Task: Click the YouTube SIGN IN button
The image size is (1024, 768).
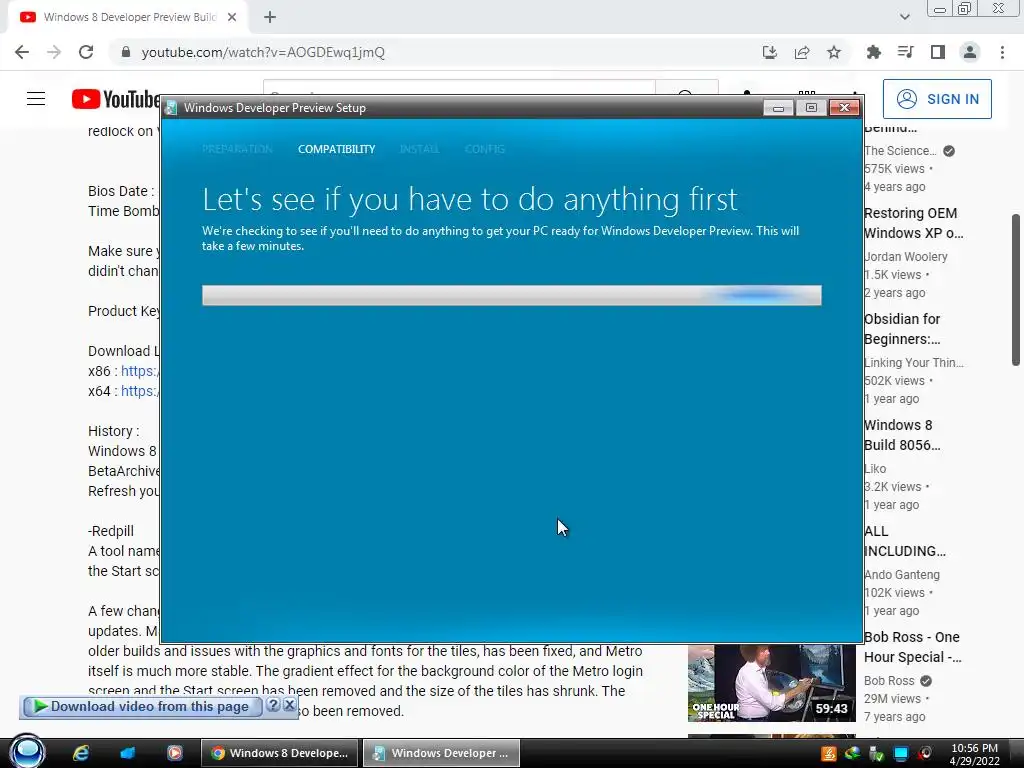Action: tap(937, 99)
